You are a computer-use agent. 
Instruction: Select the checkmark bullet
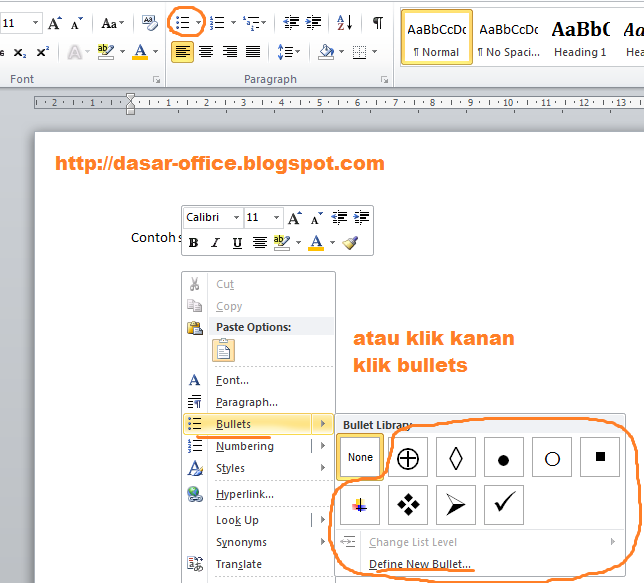(x=504, y=505)
